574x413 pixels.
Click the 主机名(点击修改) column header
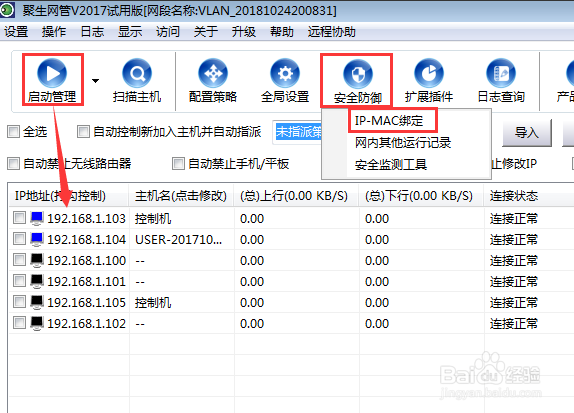coord(181,196)
